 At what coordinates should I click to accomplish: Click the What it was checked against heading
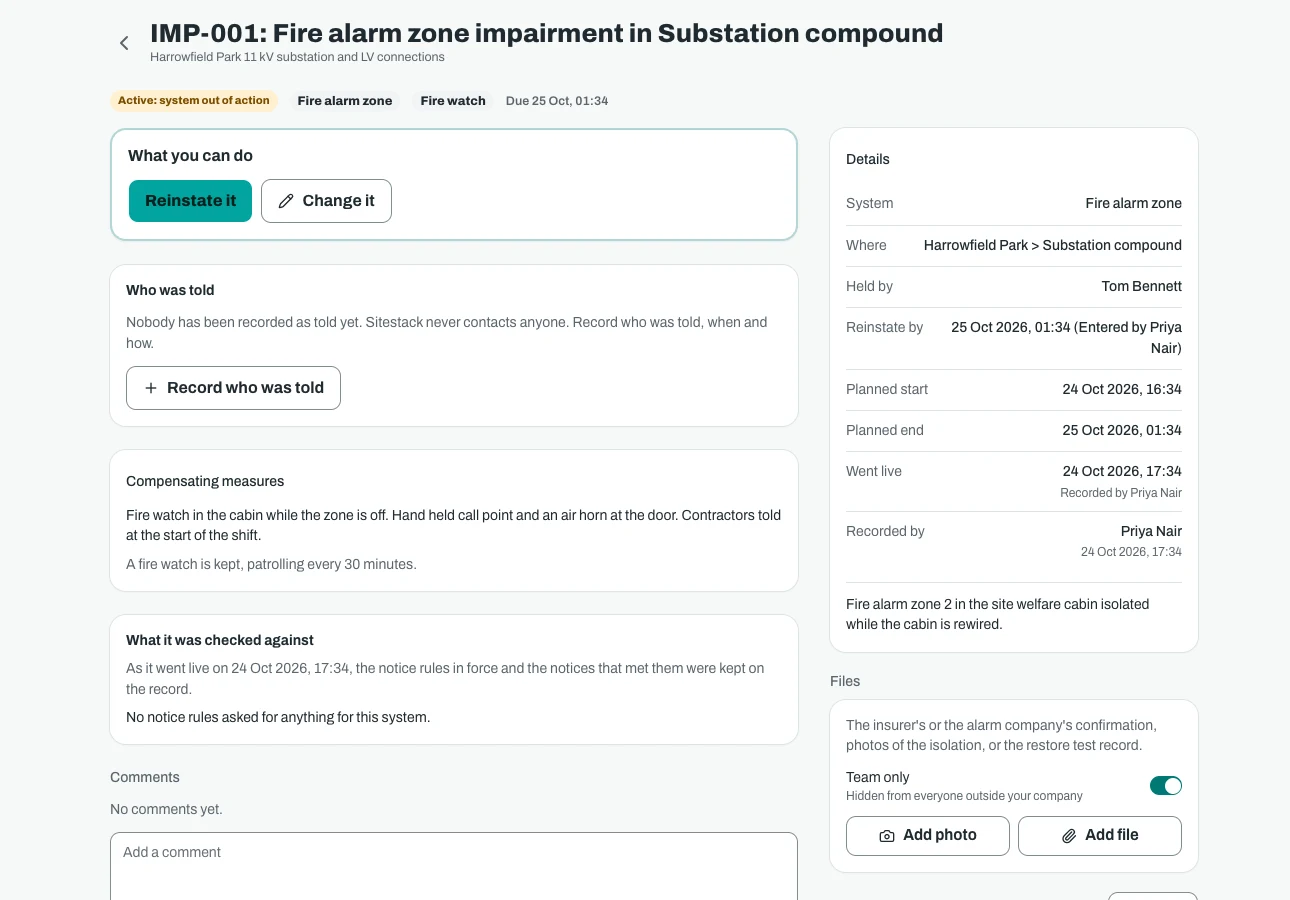[220, 640]
